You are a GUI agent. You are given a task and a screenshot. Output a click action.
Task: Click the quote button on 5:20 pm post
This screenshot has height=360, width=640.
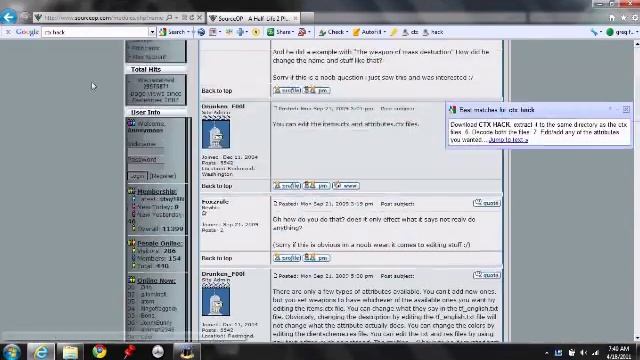(487, 275)
